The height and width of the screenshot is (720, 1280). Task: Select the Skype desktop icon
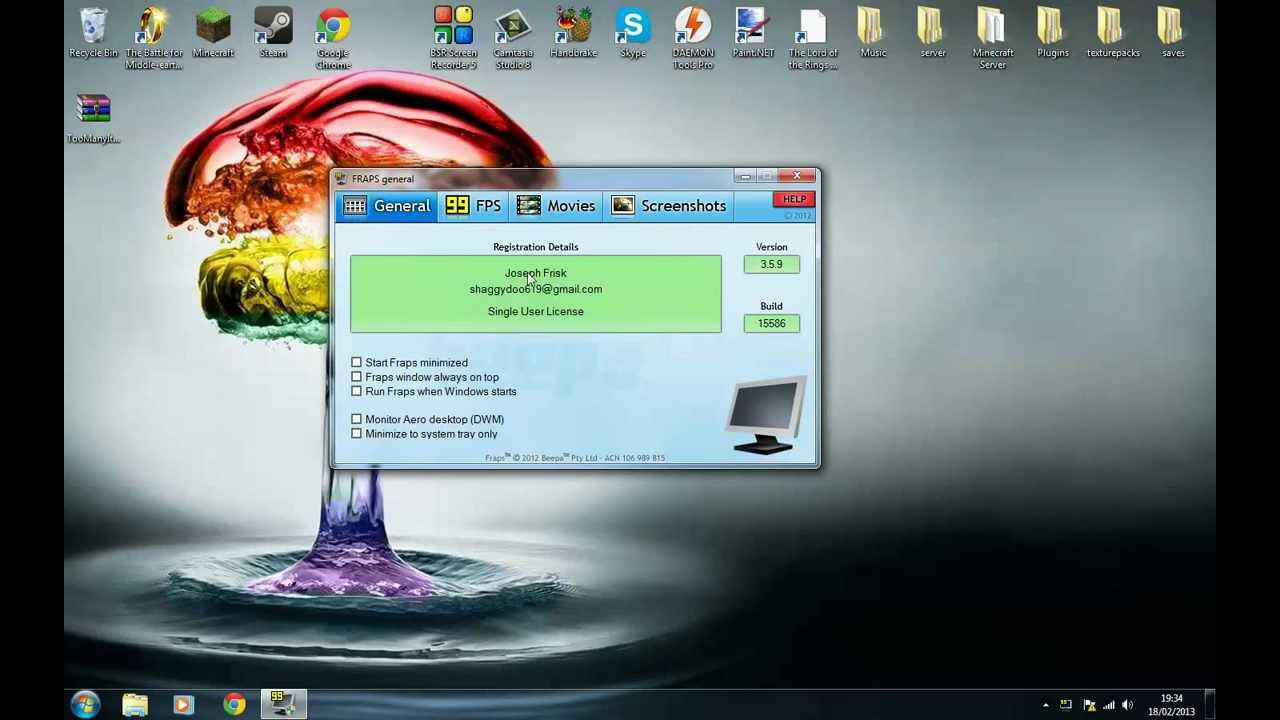point(633,33)
